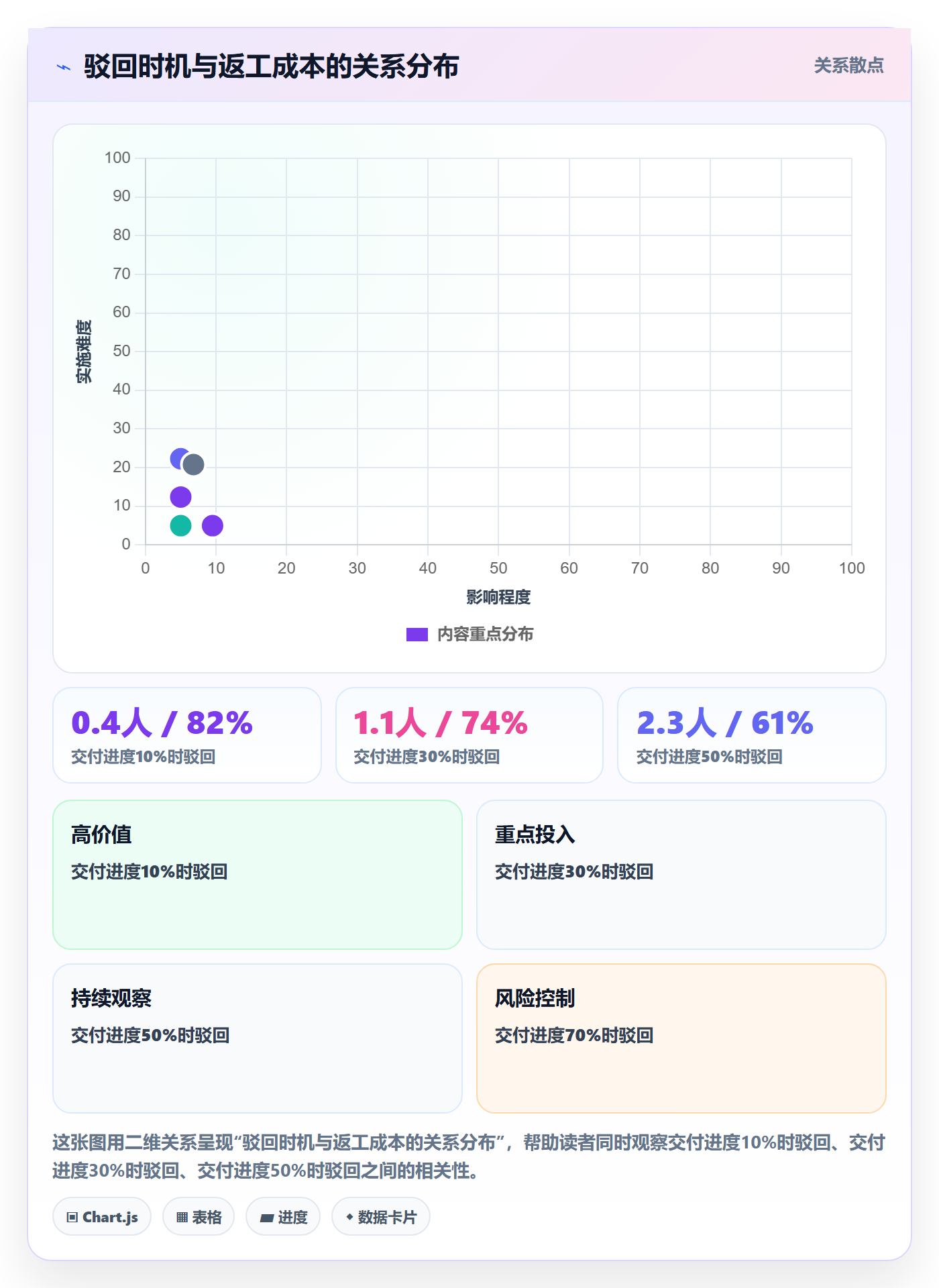Viewport: 939px width, 1288px height.
Task: Toggle the 内容重点分布 legend color swatch
Action: (x=417, y=635)
